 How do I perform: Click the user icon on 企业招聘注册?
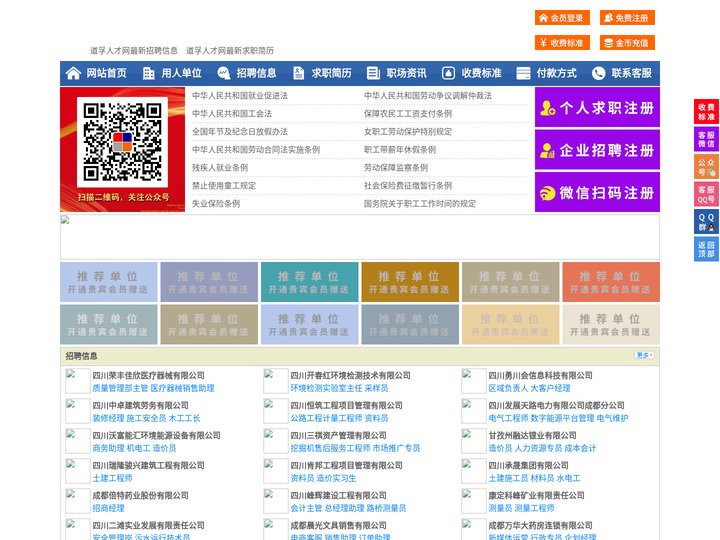[x=547, y=150]
